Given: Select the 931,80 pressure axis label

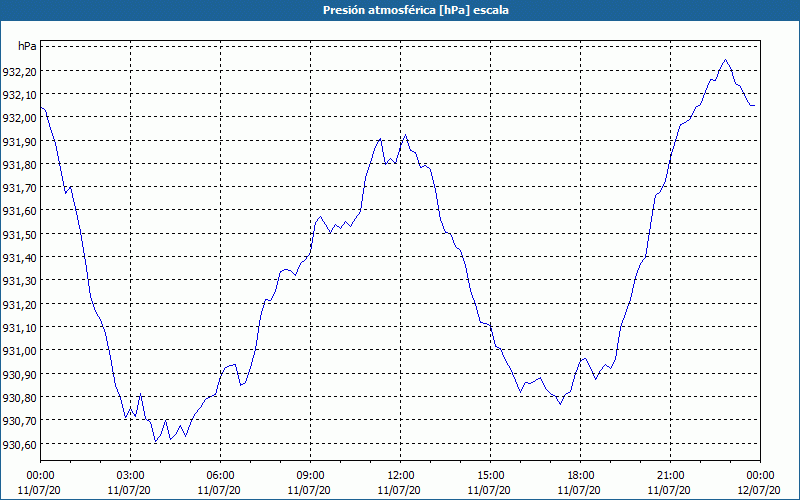Looking at the screenshot, I should [x=20, y=165].
